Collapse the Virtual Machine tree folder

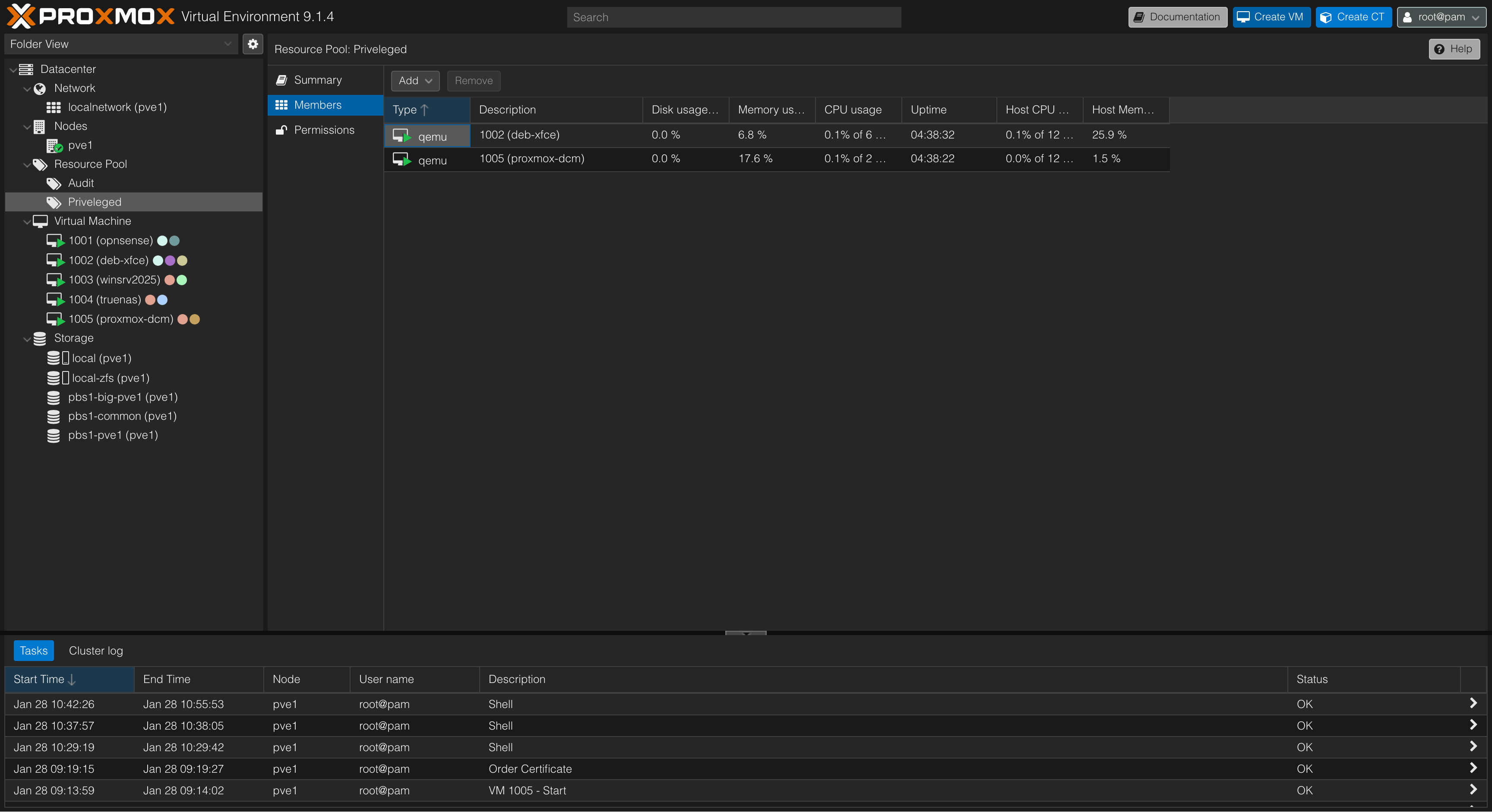click(x=27, y=222)
